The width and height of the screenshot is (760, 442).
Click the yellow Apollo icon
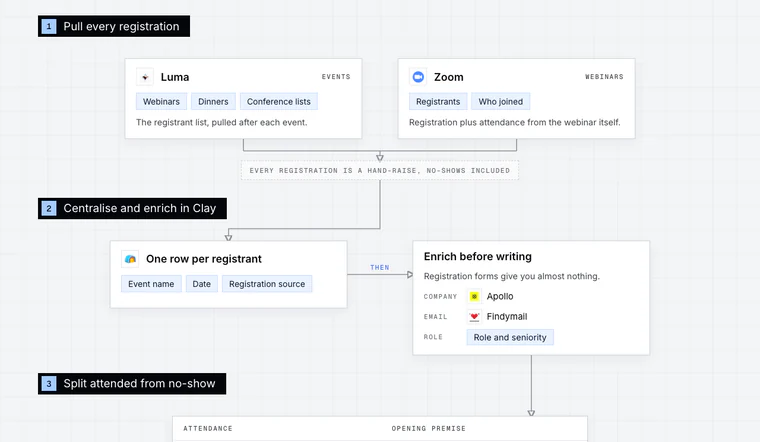474,296
